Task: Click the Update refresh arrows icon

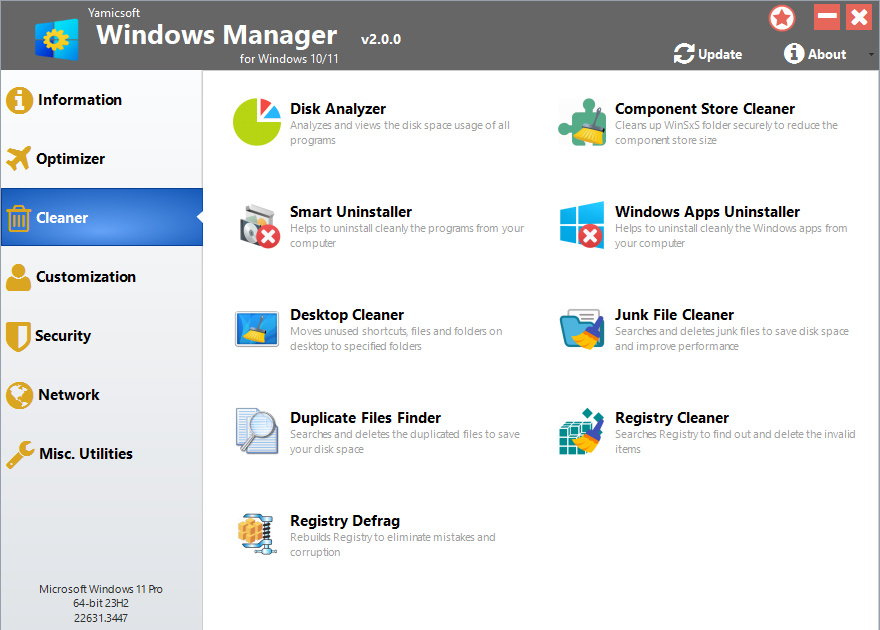Action: point(684,54)
